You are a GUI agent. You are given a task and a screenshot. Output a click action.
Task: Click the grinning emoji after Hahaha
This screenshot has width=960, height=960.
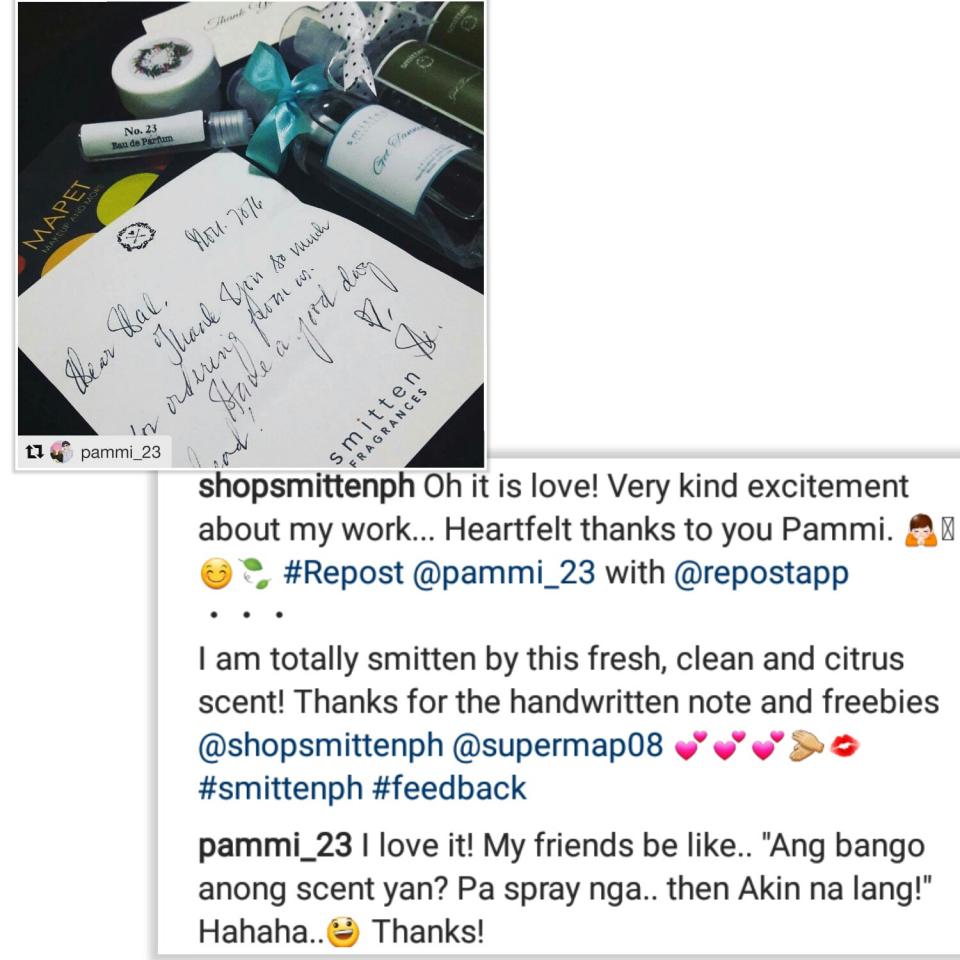[x=343, y=932]
